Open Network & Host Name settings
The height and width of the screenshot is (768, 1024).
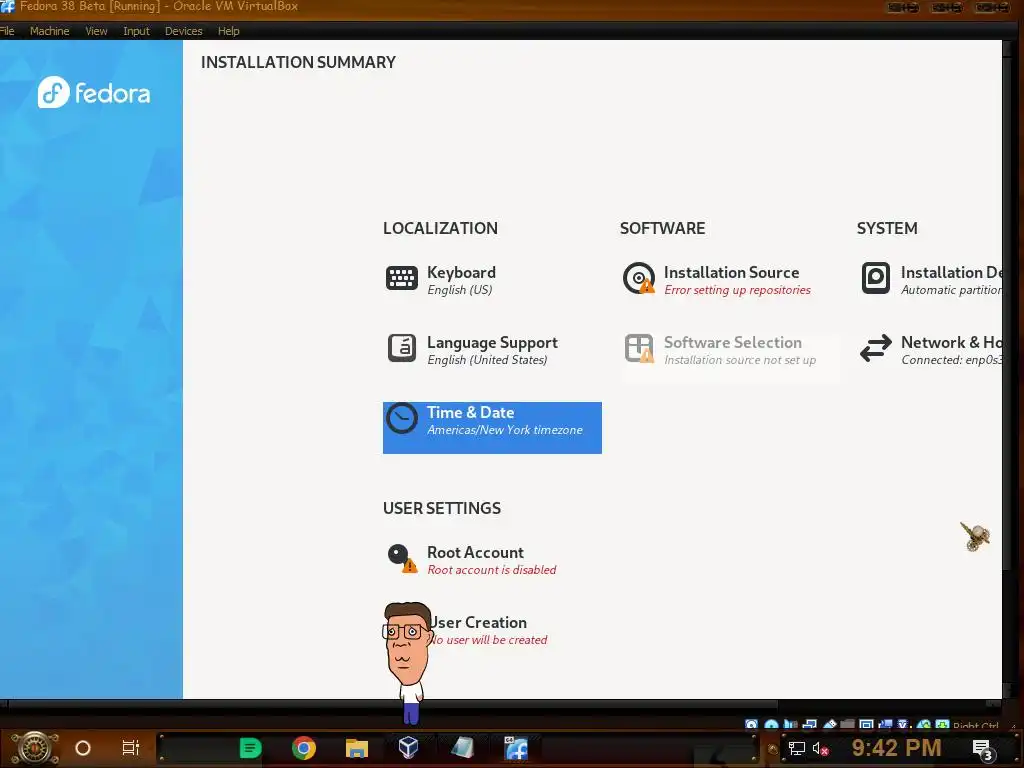929,350
